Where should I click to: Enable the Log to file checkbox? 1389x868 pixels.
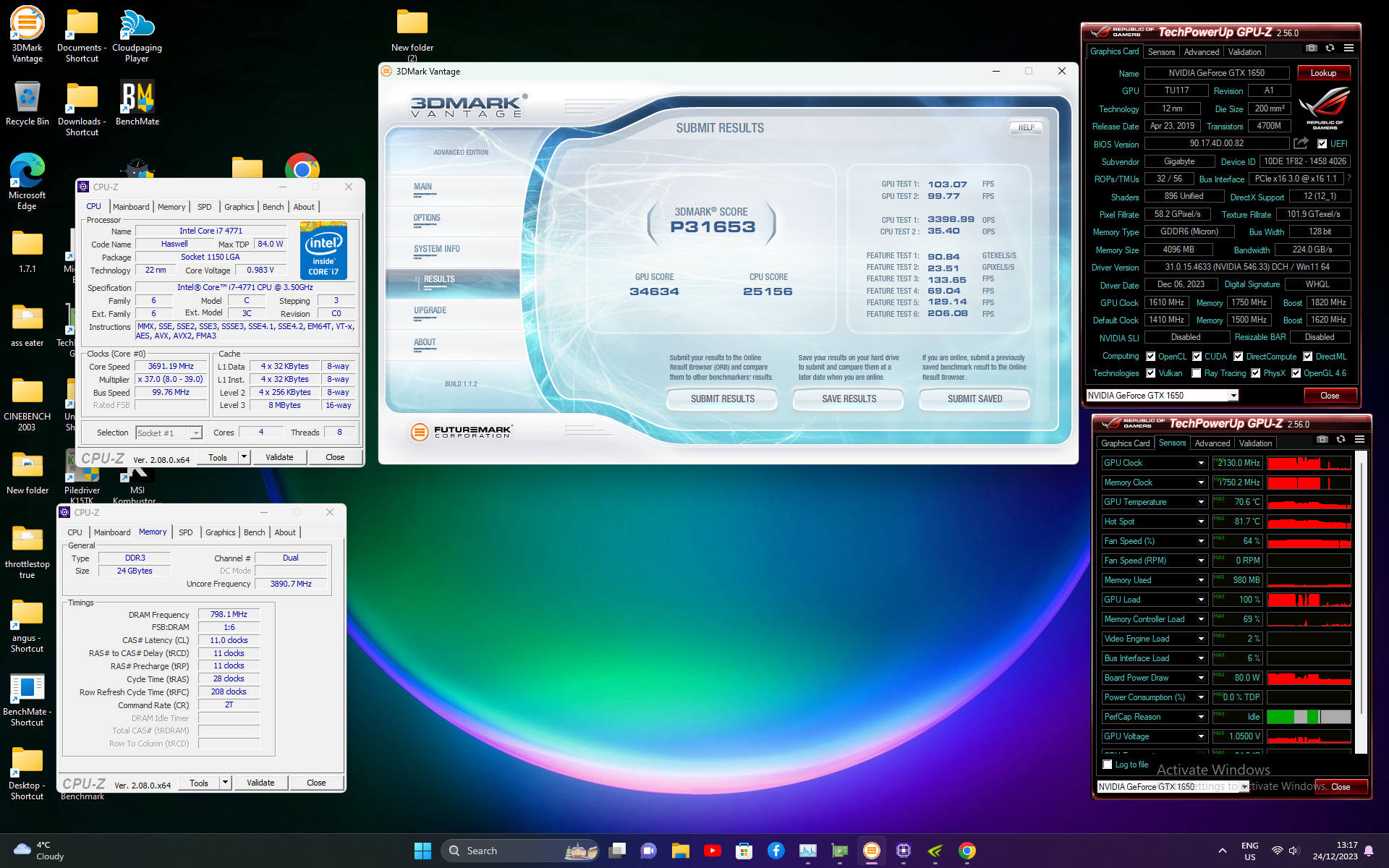click(1107, 765)
